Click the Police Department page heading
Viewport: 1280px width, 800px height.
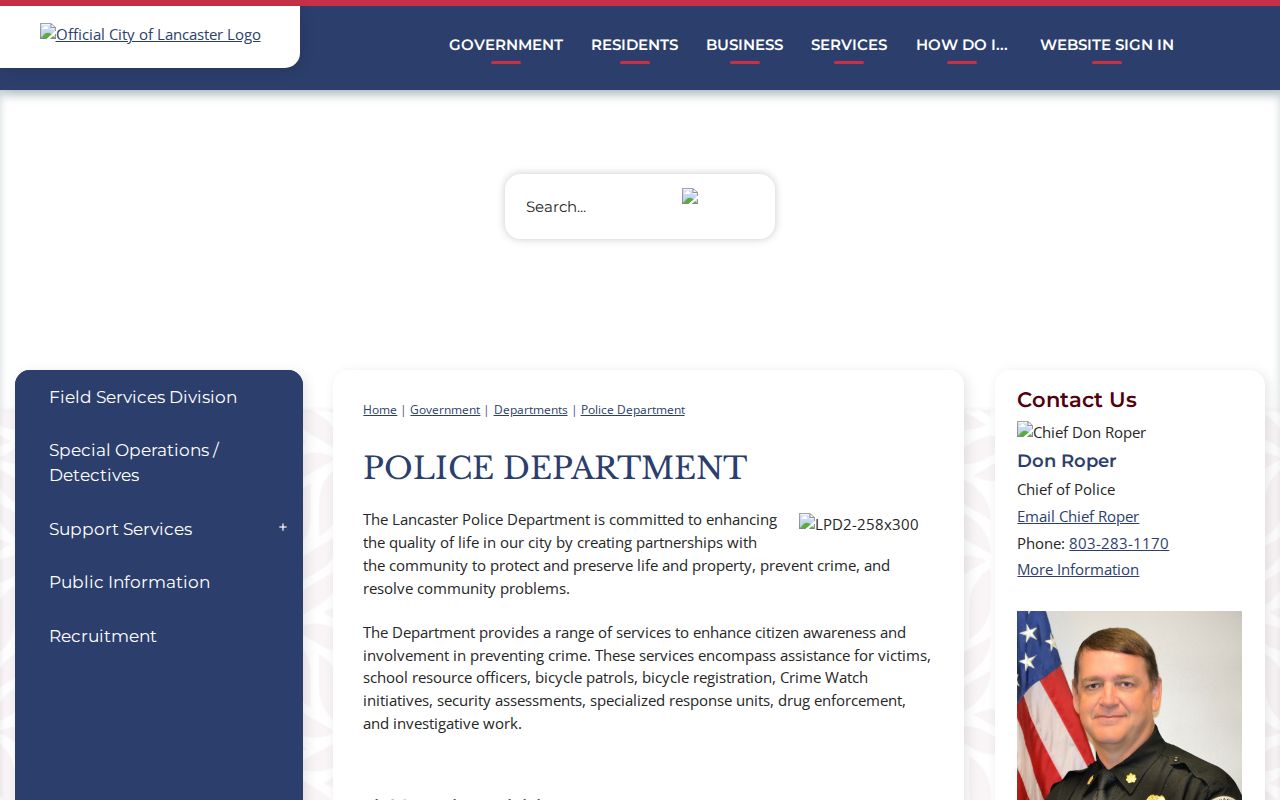(555, 468)
